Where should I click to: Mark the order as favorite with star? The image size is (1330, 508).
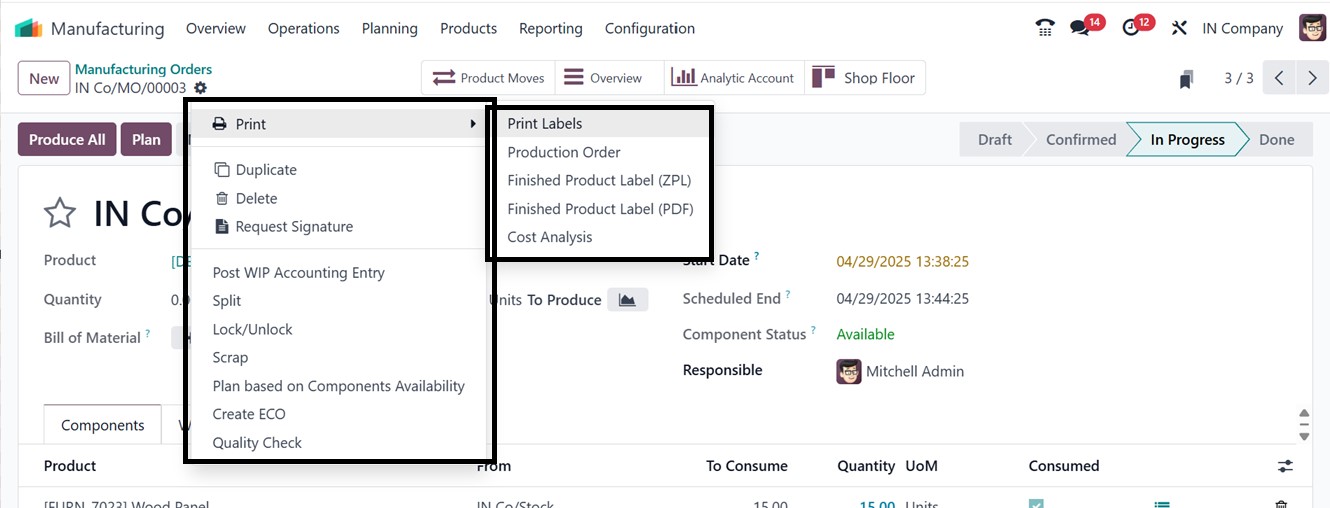60,213
